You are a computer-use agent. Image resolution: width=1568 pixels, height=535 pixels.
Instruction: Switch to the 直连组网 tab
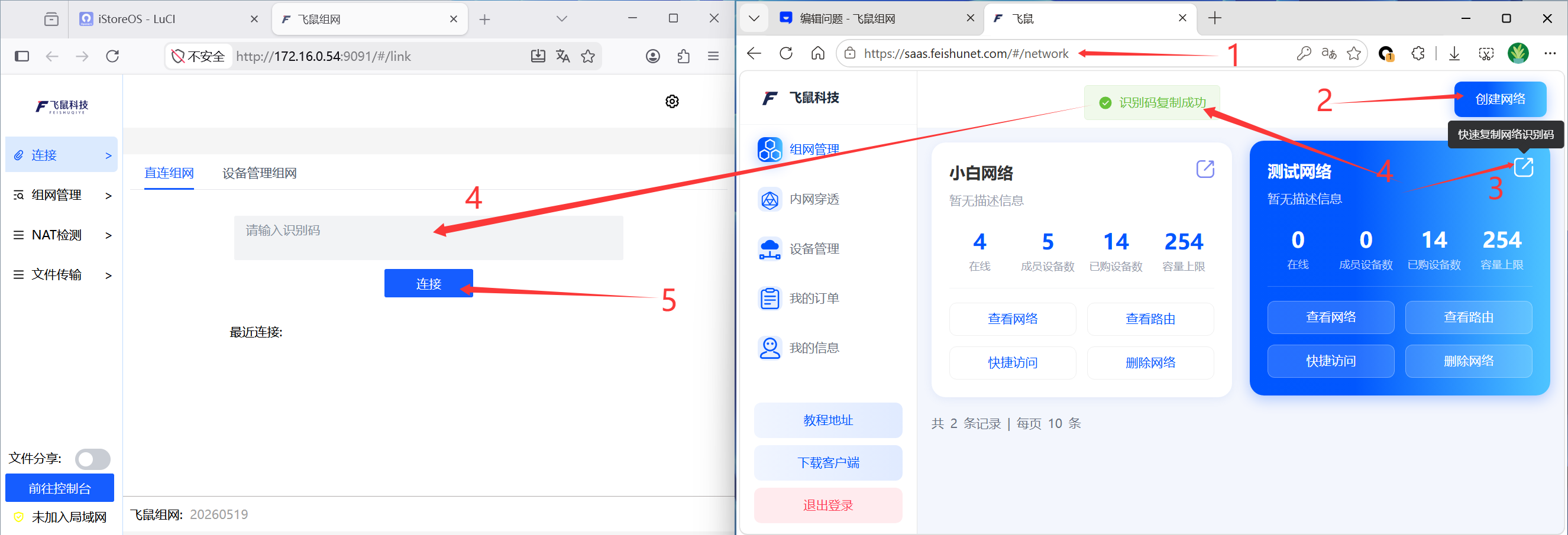tap(169, 173)
